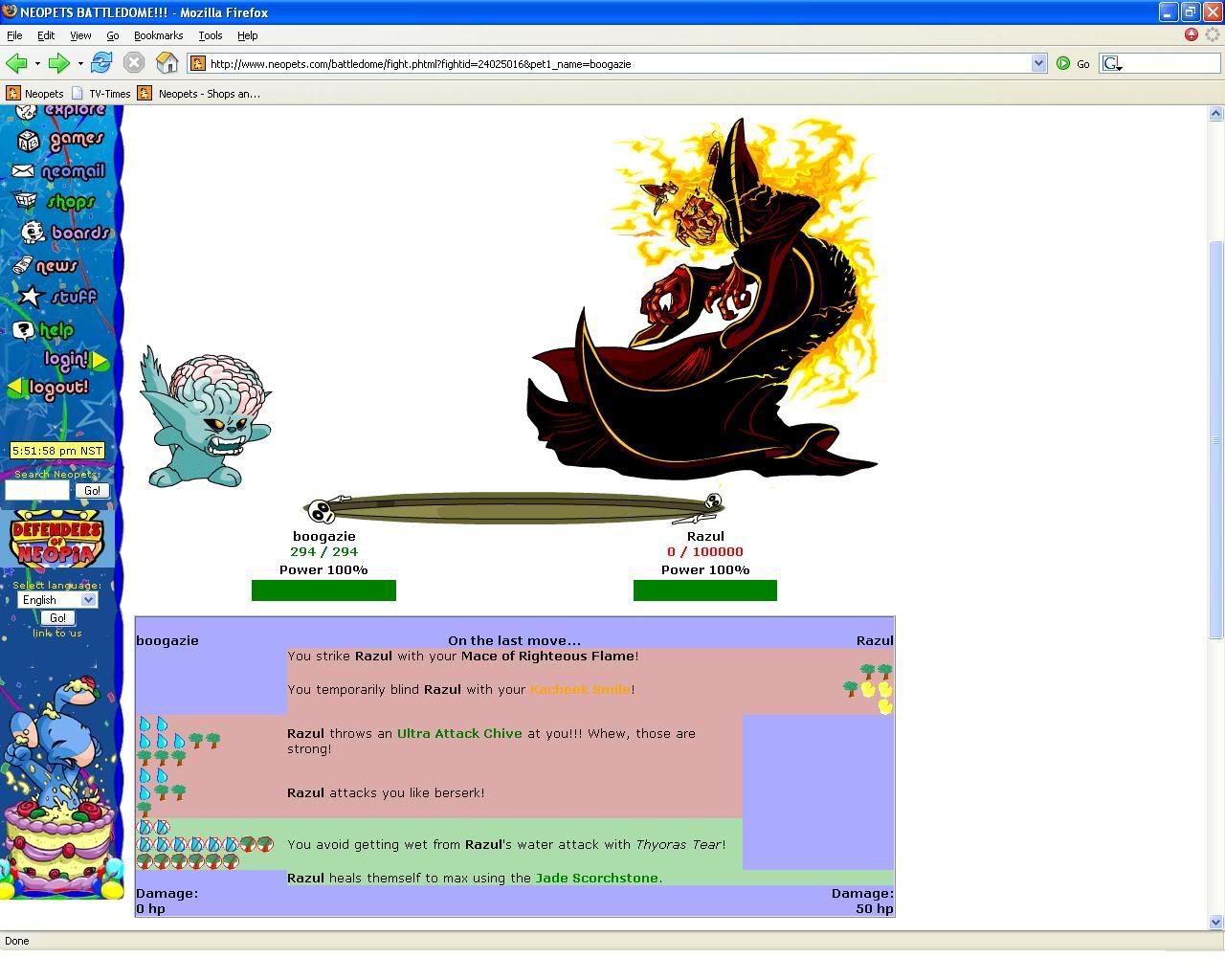Viewport: 1225px width, 980px height.
Task: Reload the page with the Refresh icon
Action: click(101, 63)
